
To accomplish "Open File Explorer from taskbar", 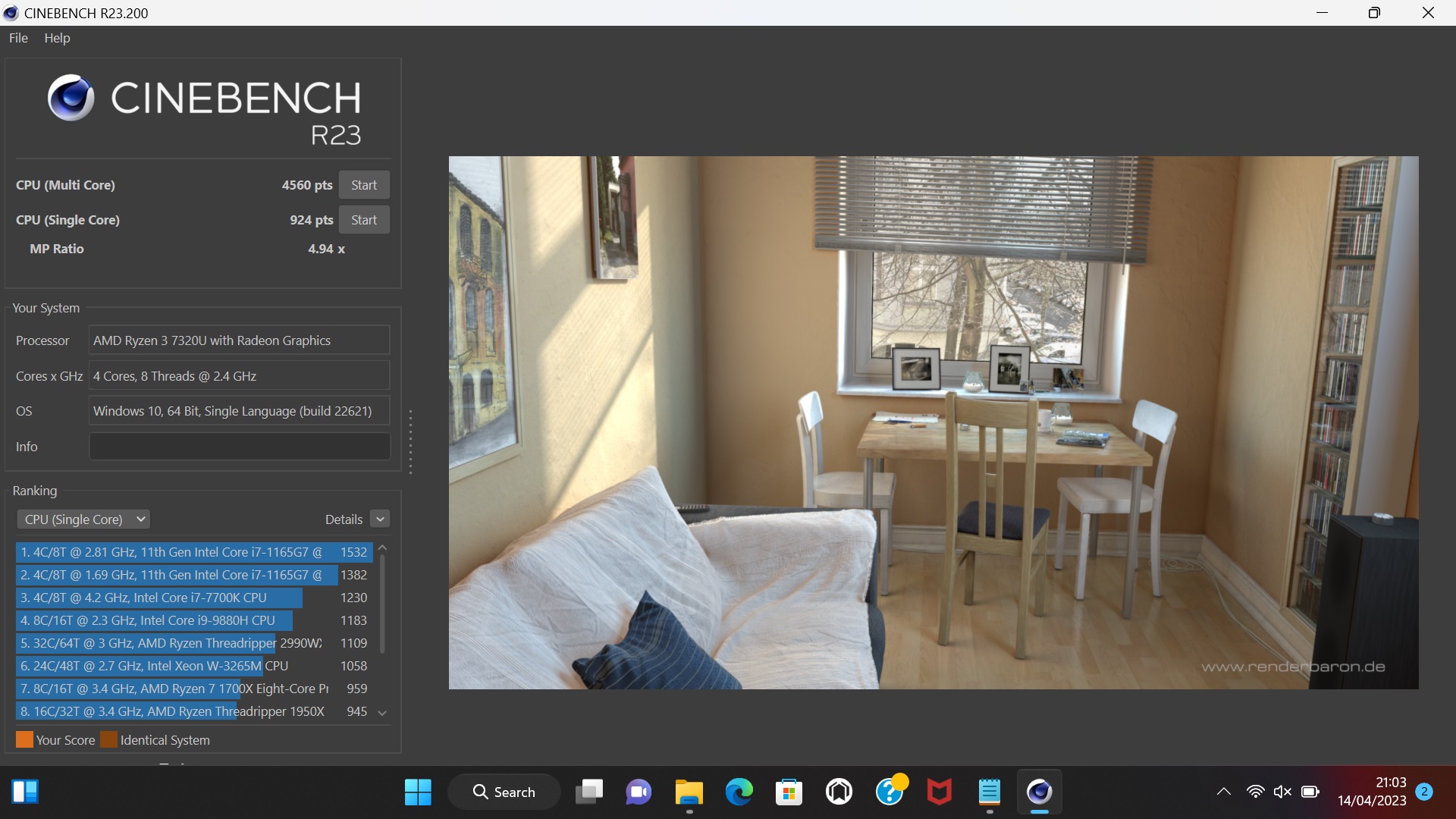I will point(689,792).
